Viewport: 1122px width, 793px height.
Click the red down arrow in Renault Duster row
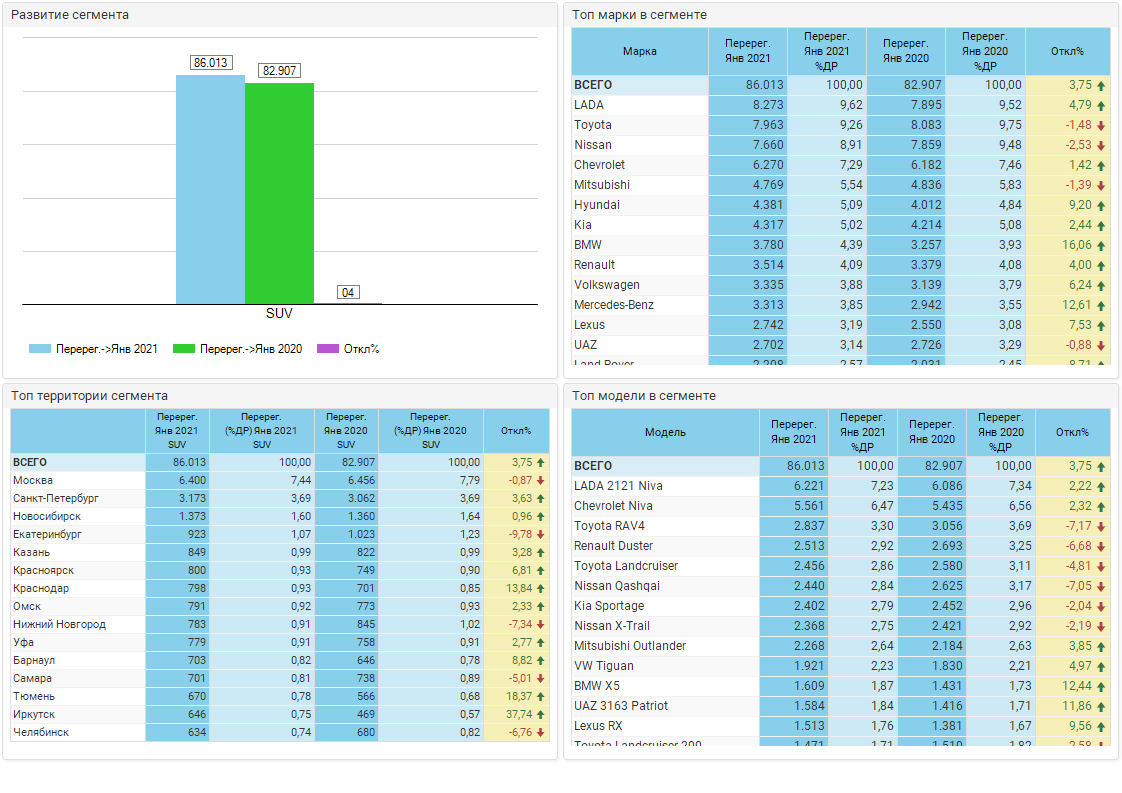point(1101,546)
